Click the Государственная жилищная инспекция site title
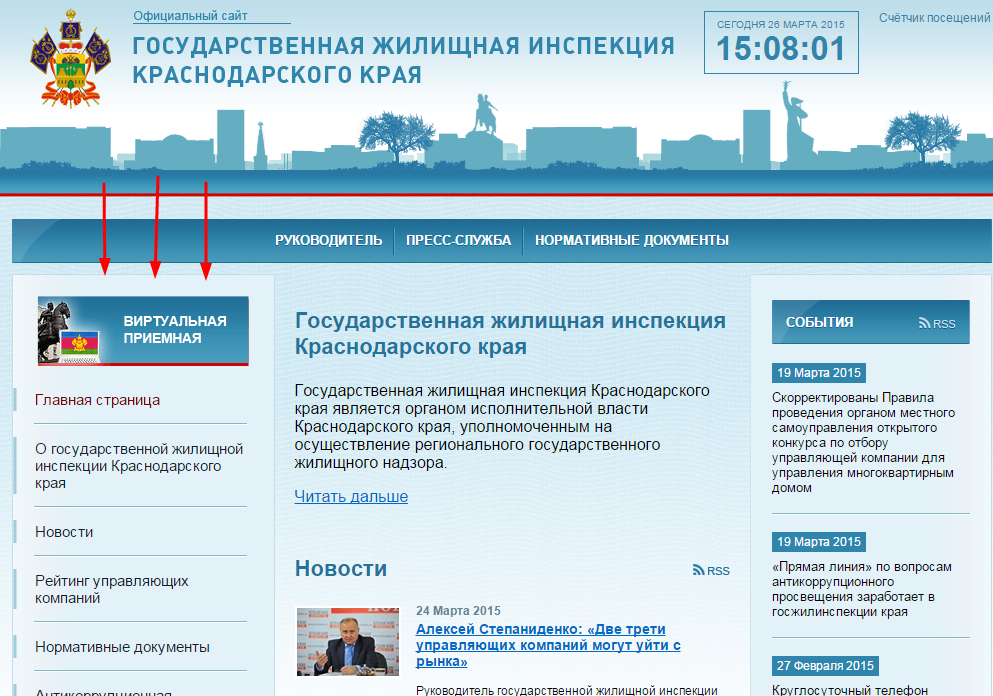Image resolution: width=993 pixels, height=696 pixels. pos(403,60)
